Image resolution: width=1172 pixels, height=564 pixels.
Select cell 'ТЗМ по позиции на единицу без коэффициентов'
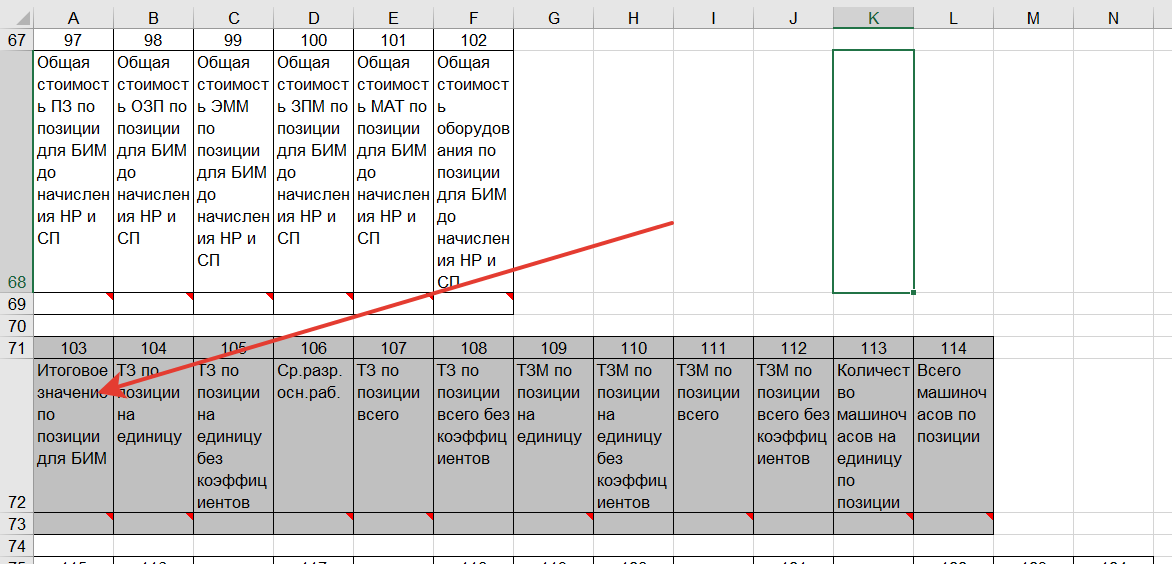point(633,436)
